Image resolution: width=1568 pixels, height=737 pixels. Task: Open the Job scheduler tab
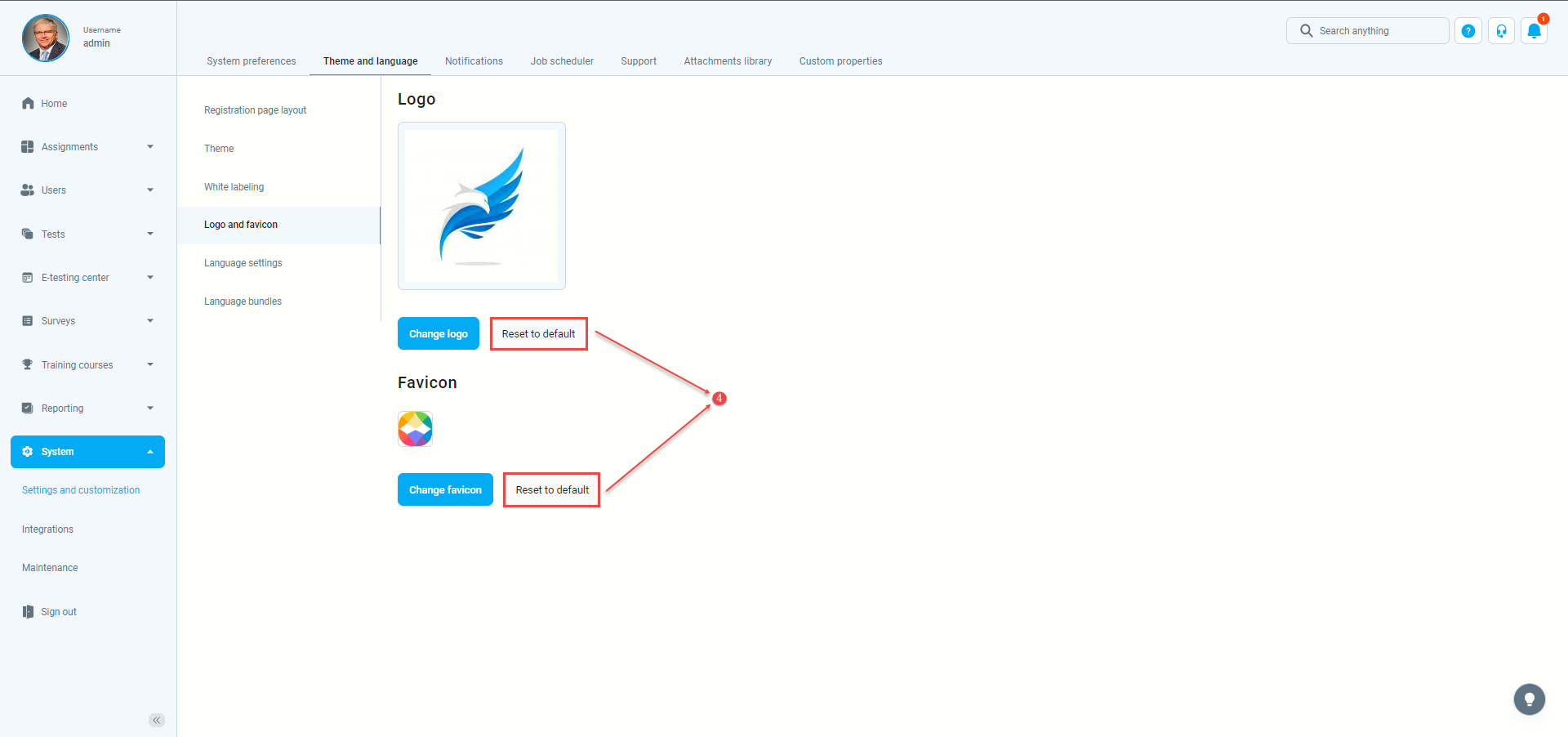[562, 61]
